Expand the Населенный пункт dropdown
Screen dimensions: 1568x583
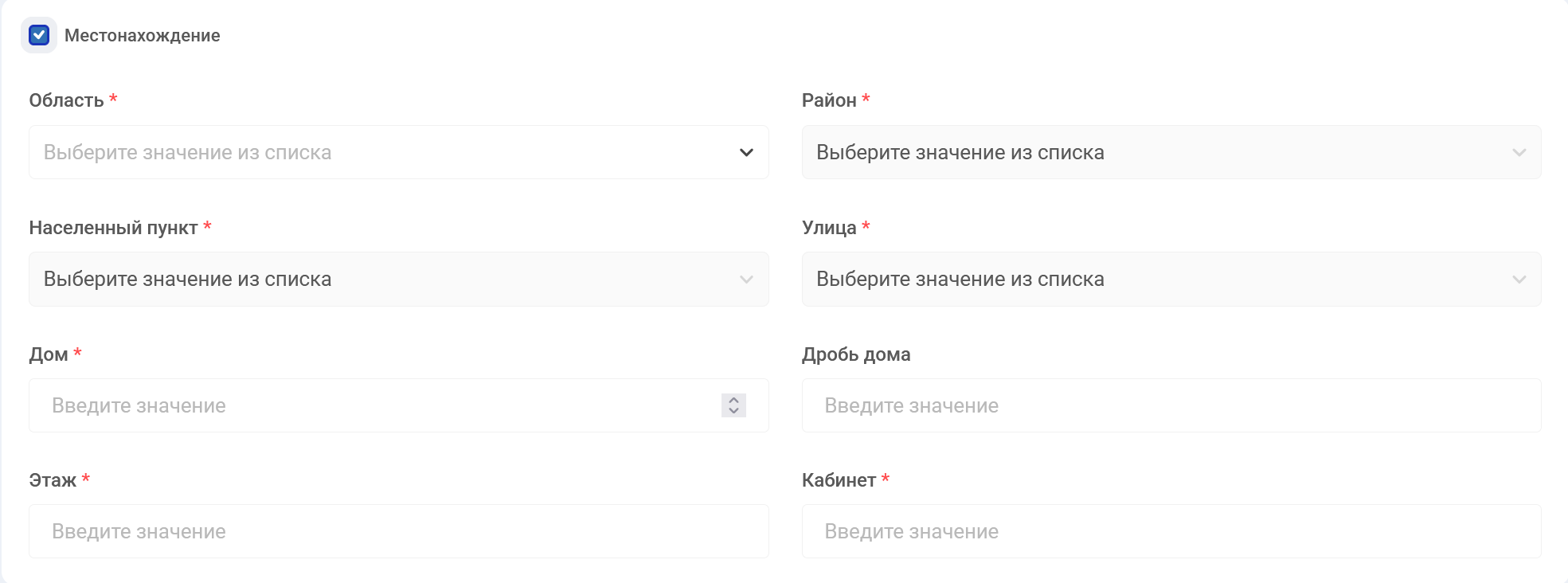pyautogui.click(x=382, y=279)
